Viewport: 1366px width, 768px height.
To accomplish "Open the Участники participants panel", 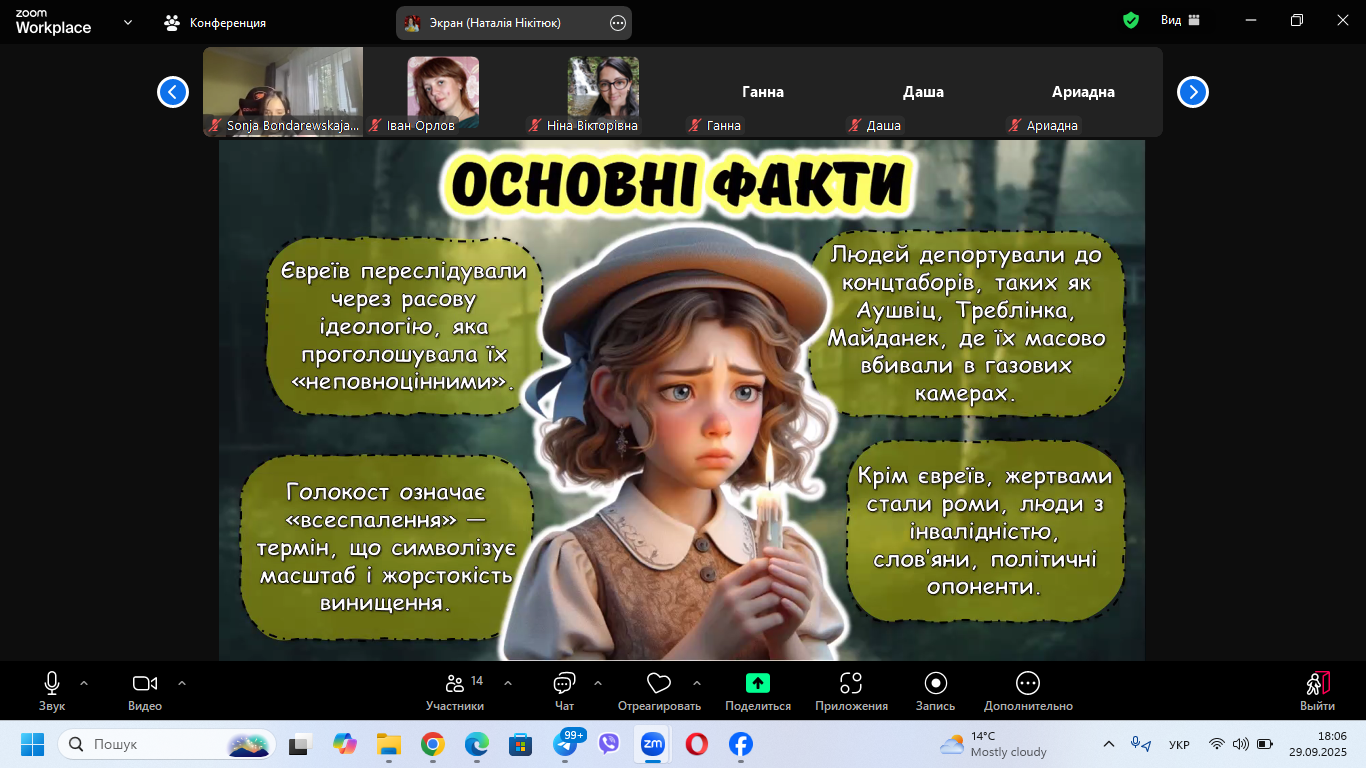I will coord(455,690).
